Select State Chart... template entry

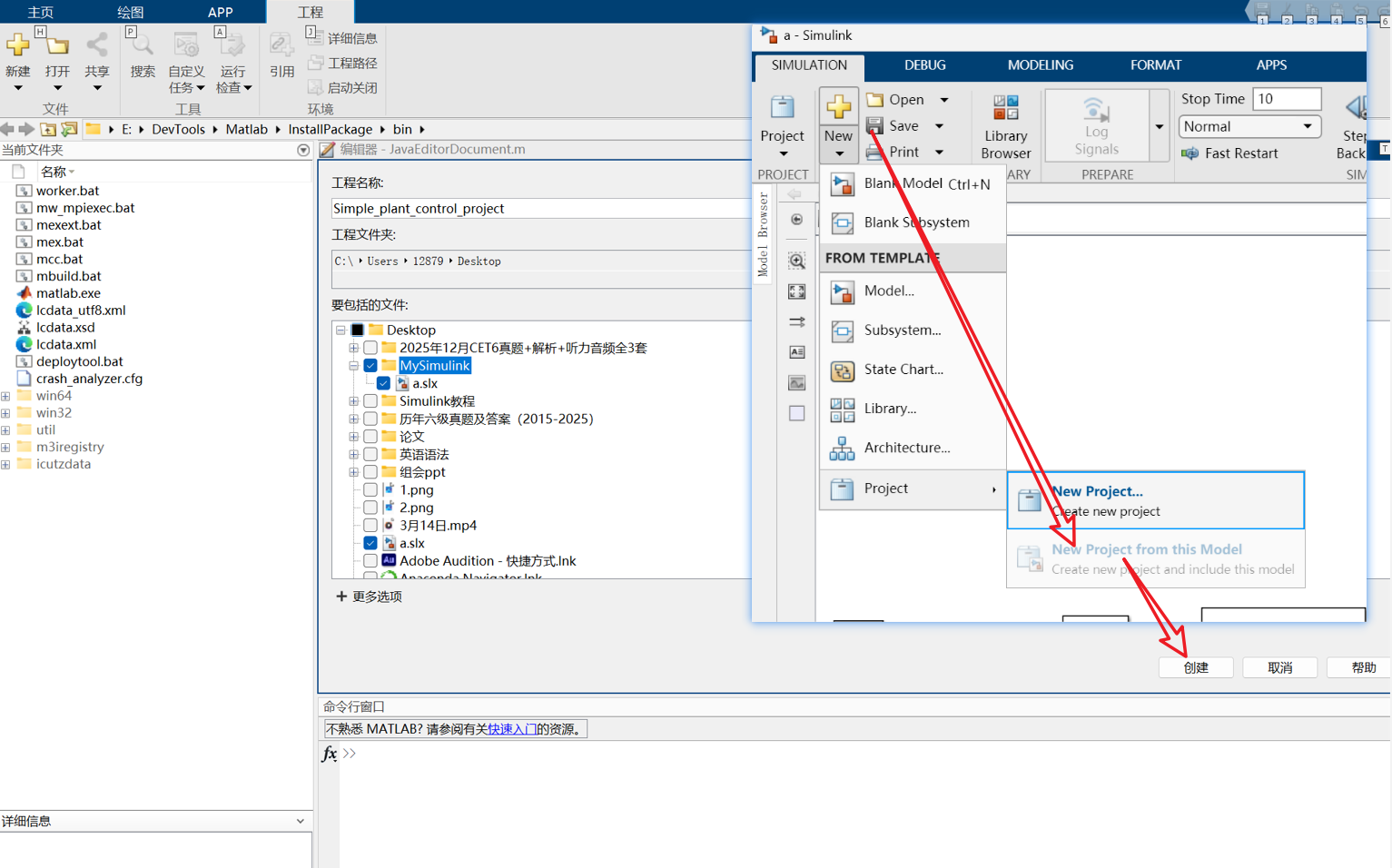[913, 369]
